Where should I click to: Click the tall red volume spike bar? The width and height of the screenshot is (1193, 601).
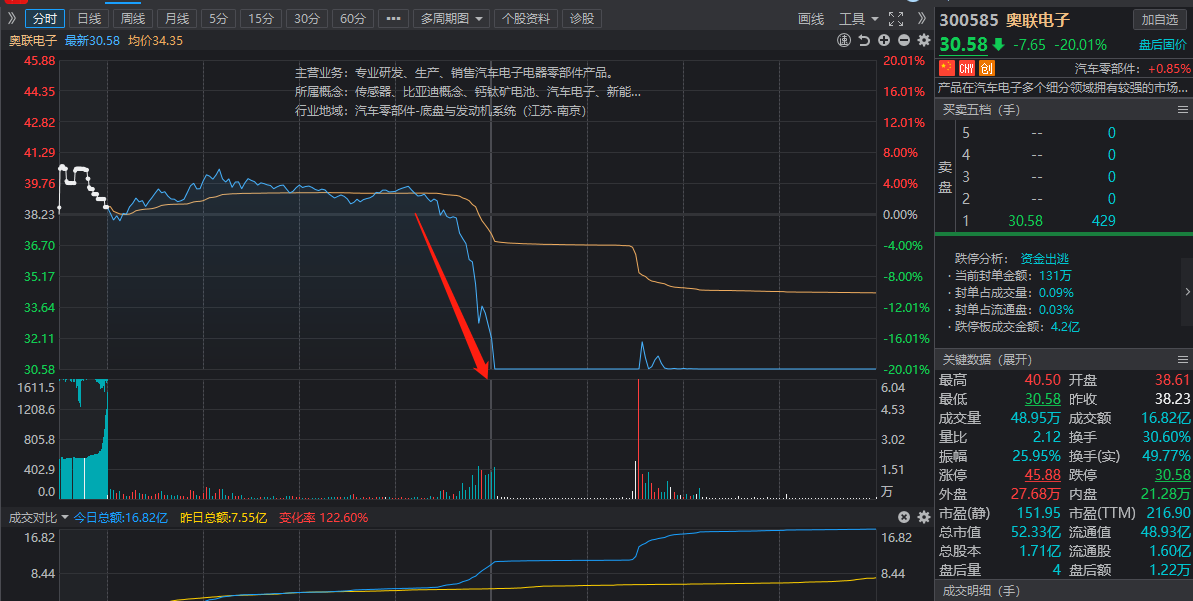(x=638, y=438)
